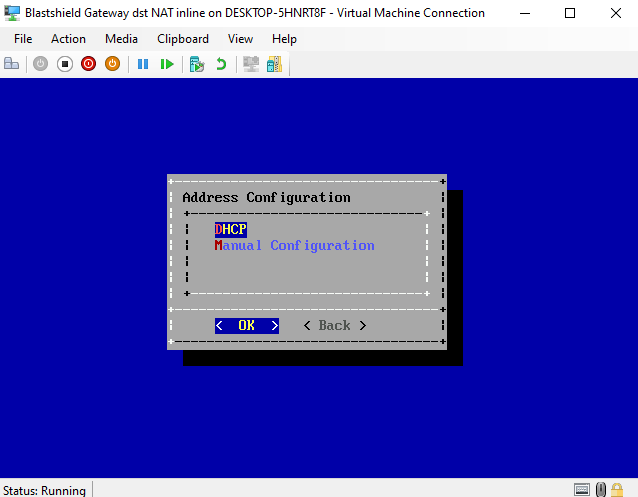Open the Clipboard menu

tap(183, 39)
